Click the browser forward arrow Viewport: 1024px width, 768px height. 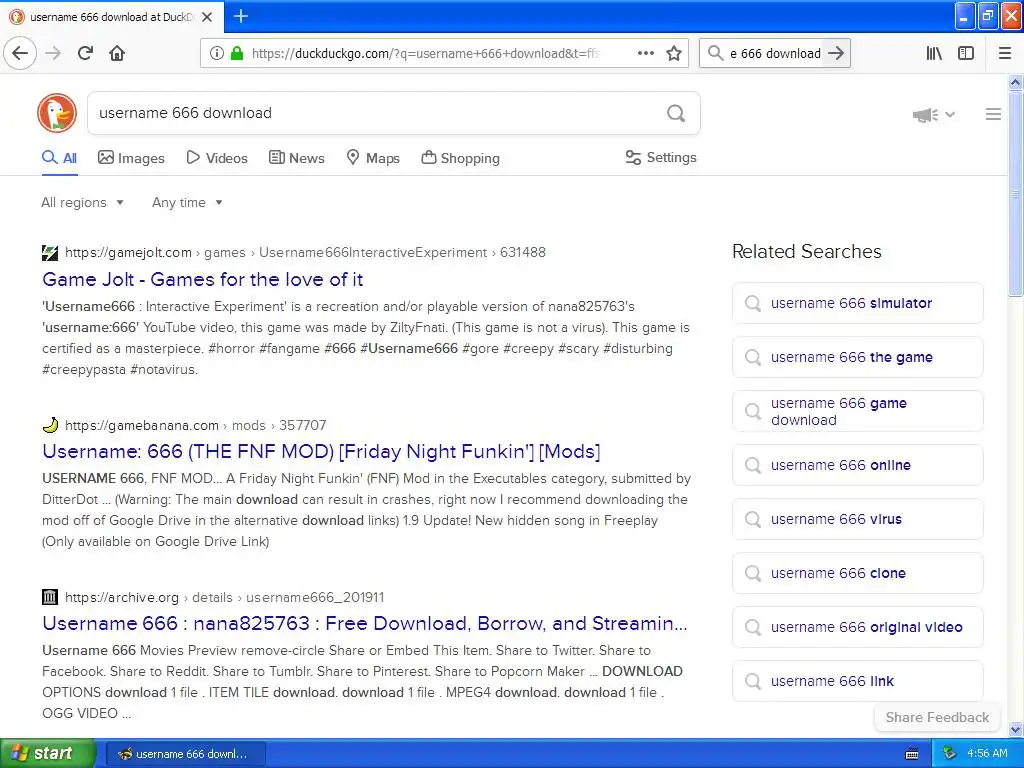tap(53, 53)
